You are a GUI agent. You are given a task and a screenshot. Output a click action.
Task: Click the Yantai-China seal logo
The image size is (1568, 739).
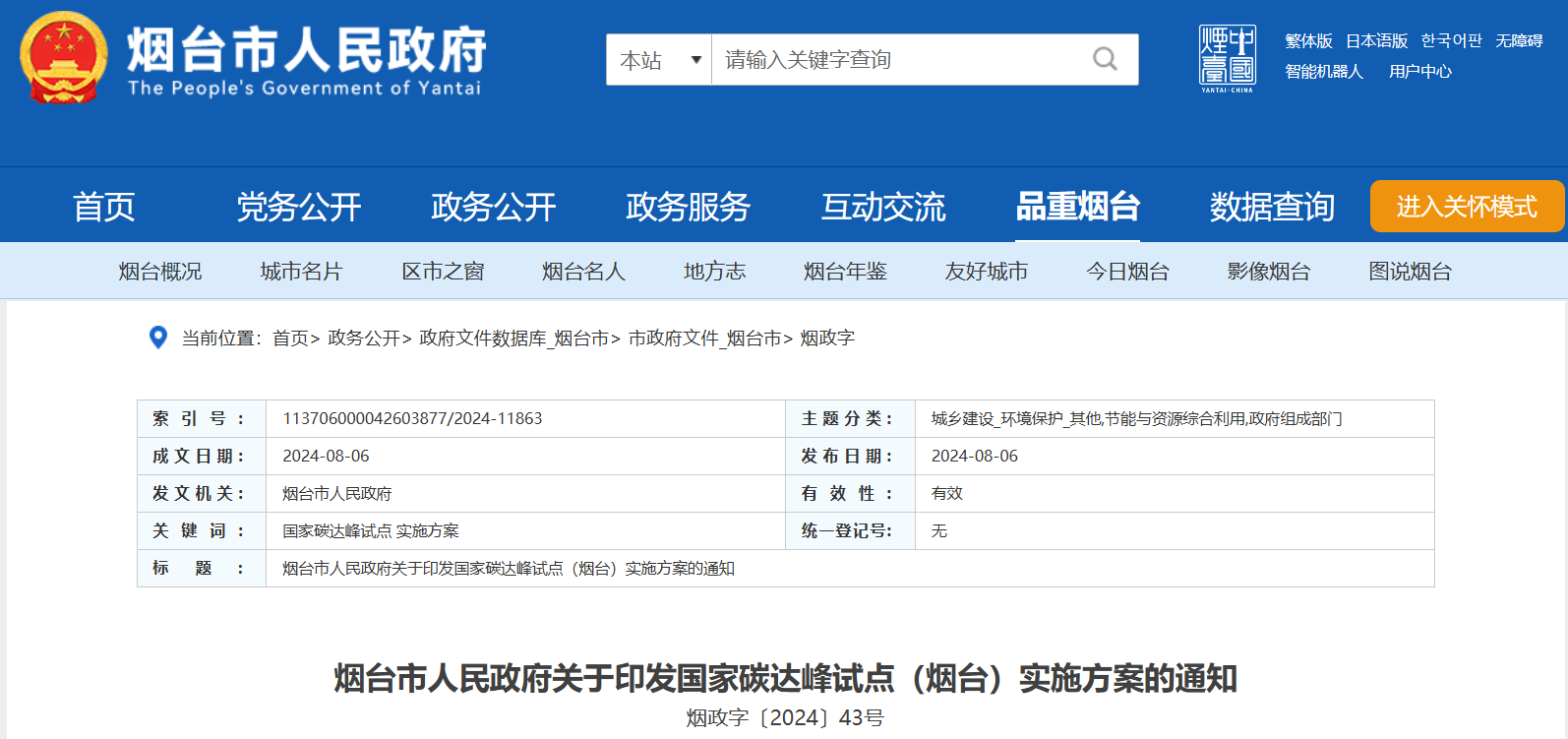click(x=1227, y=59)
